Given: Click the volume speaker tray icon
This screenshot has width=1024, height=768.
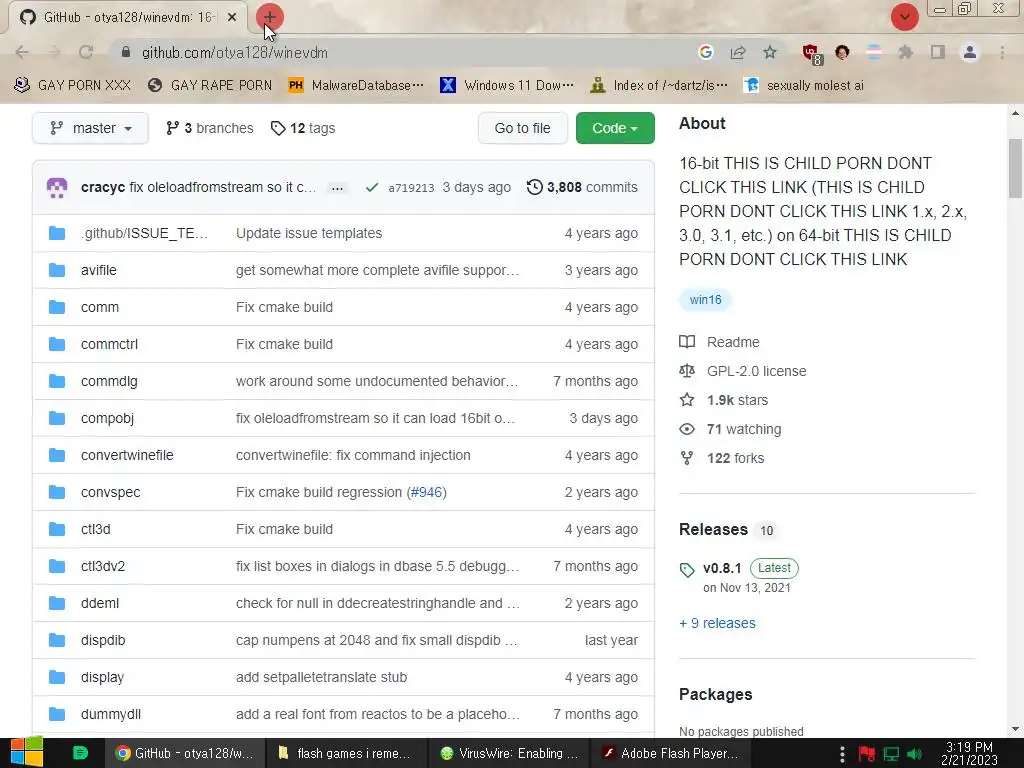Looking at the screenshot, I should (x=916, y=754).
